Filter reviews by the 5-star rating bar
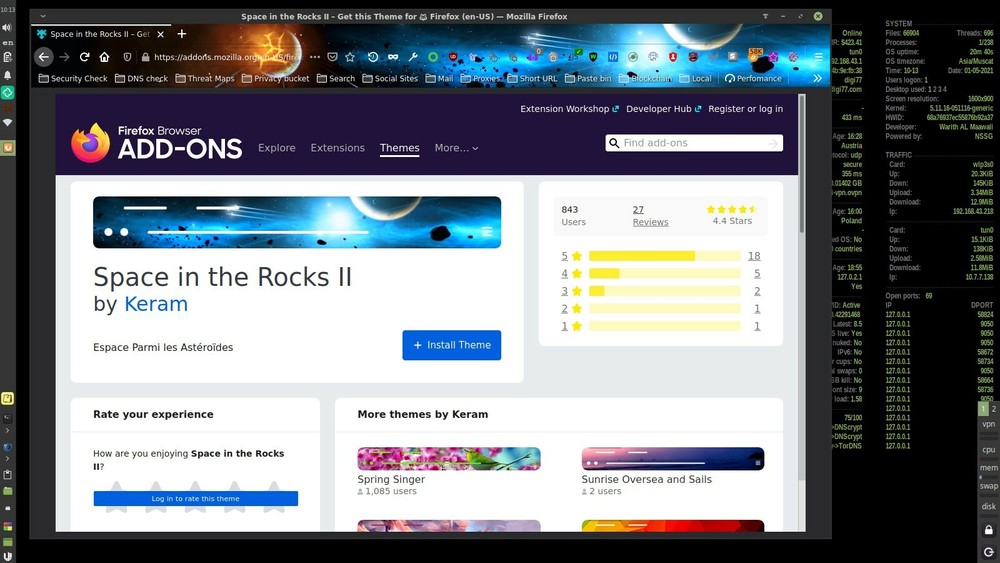Viewport: 1000px width, 563px height. [664, 256]
